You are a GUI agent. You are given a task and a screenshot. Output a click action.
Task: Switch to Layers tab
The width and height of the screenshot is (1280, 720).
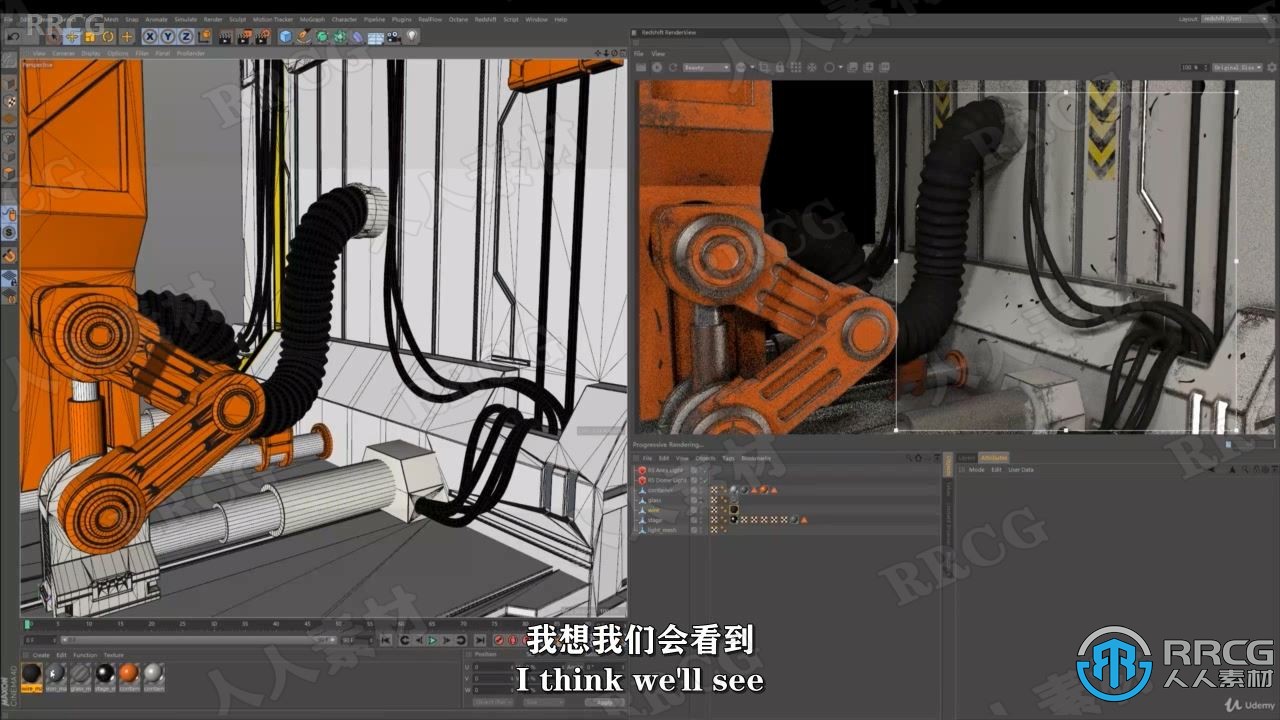point(967,458)
